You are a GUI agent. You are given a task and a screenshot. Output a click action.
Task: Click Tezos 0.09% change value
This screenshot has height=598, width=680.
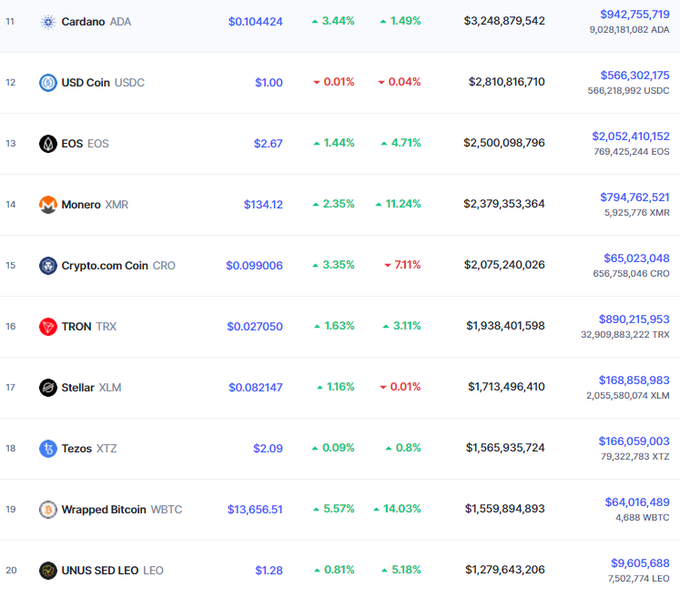point(338,448)
